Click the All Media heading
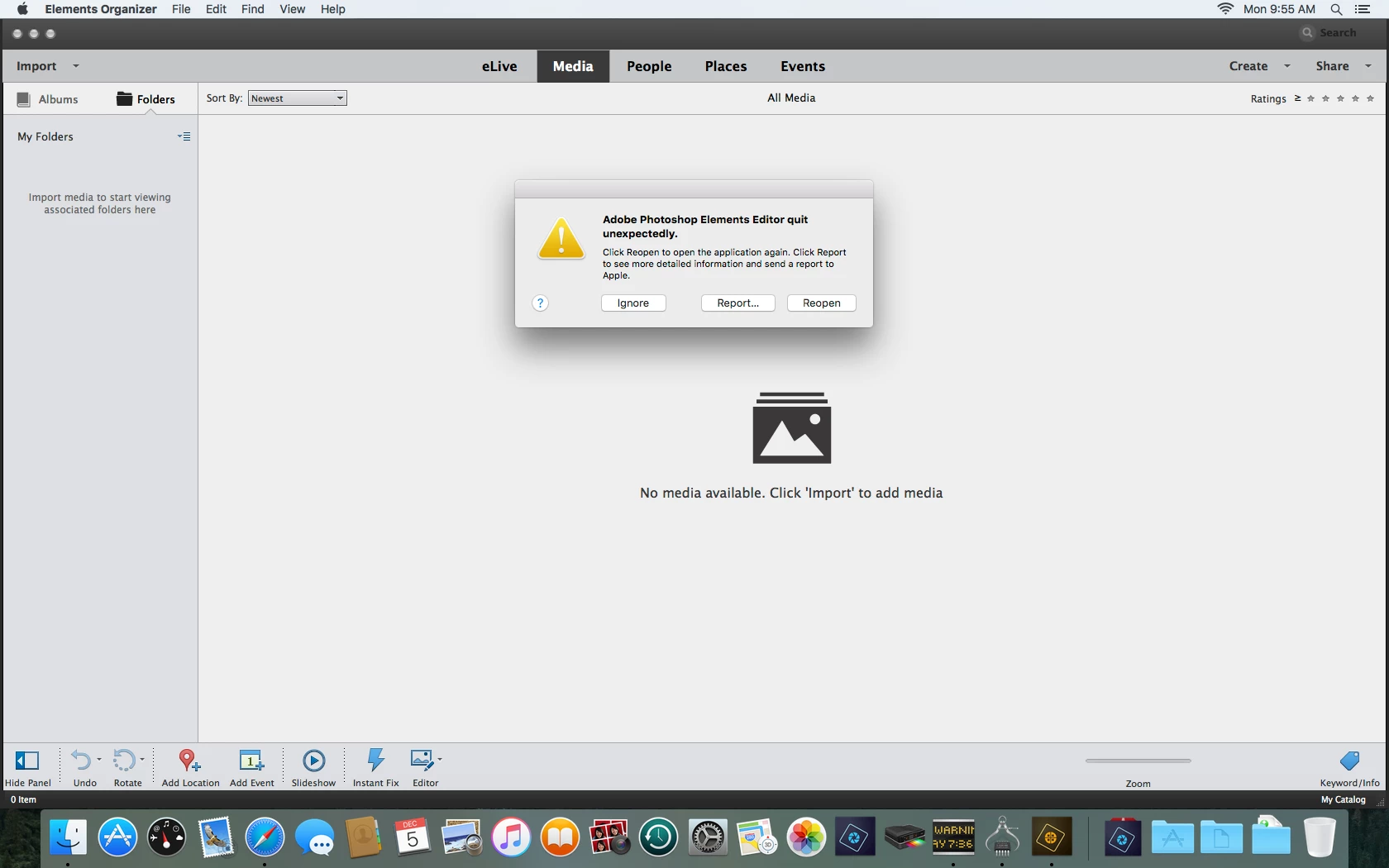The image size is (1389, 868). point(791,98)
